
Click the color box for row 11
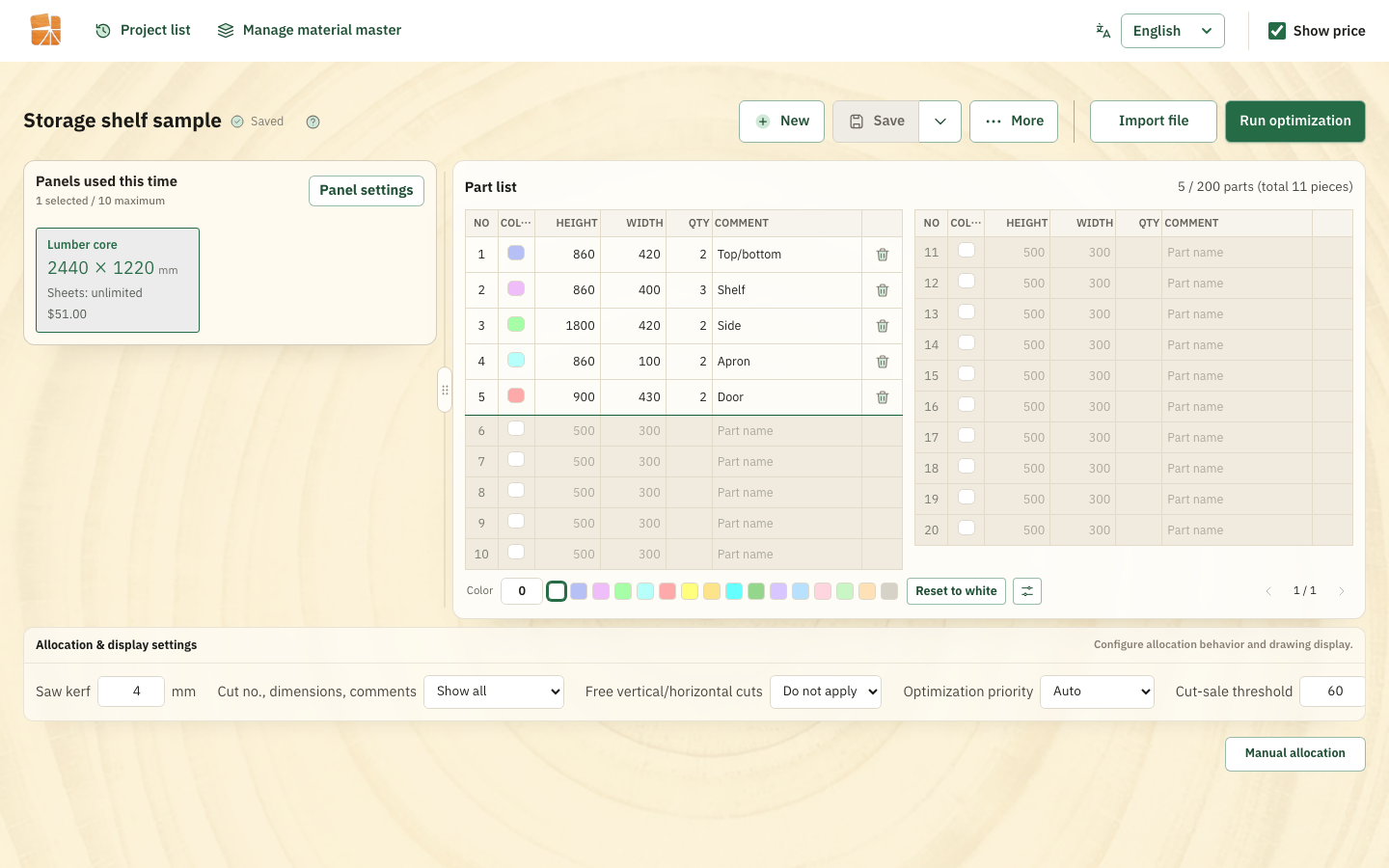[x=967, y=251]
